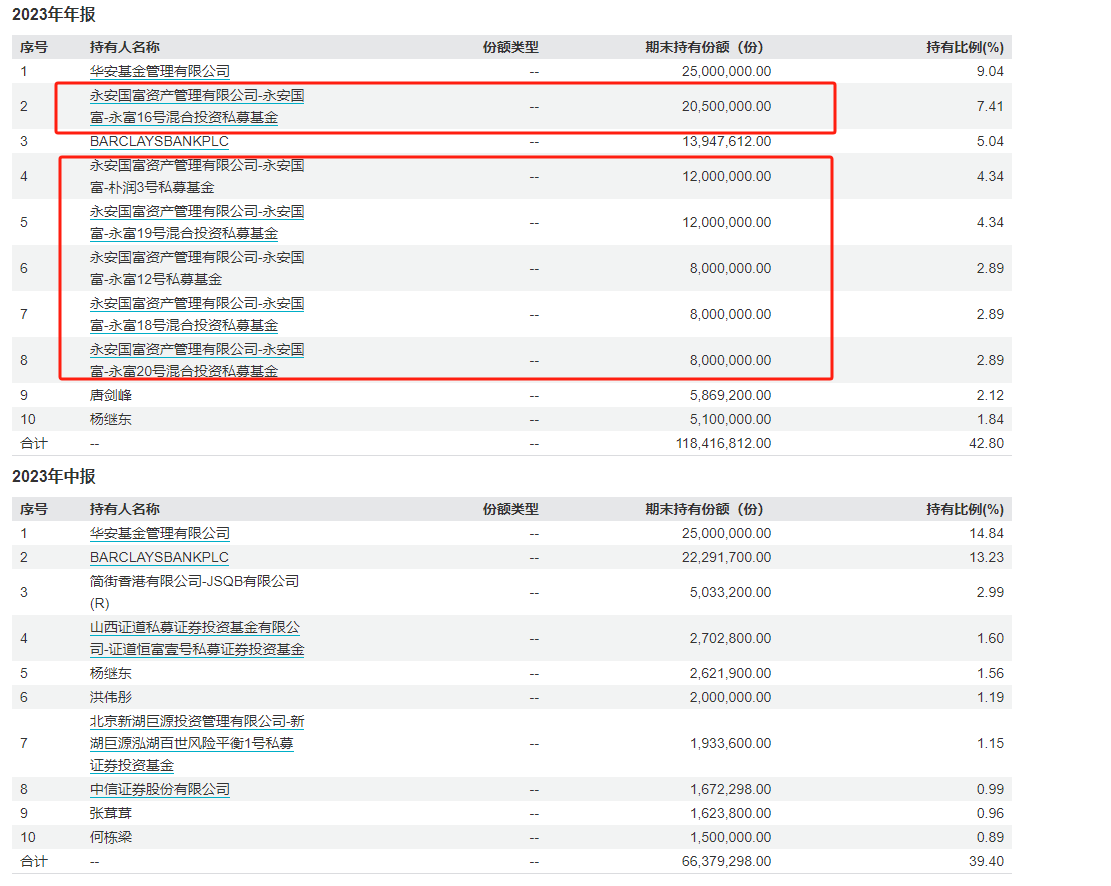Select share value 13,947,612.00
The image size is (1111, 886).
726,142
